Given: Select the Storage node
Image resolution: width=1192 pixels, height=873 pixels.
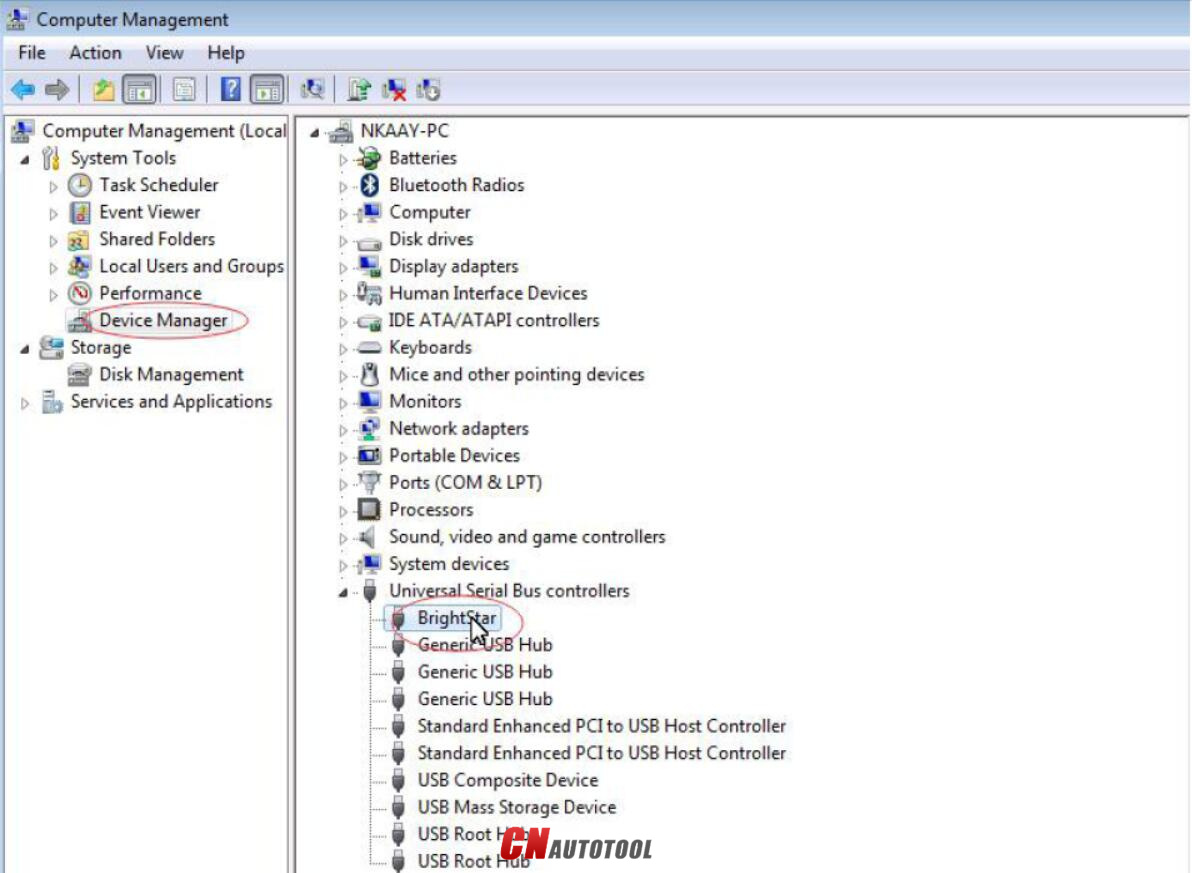Looking at the screenshot, I should pos(101,348).
